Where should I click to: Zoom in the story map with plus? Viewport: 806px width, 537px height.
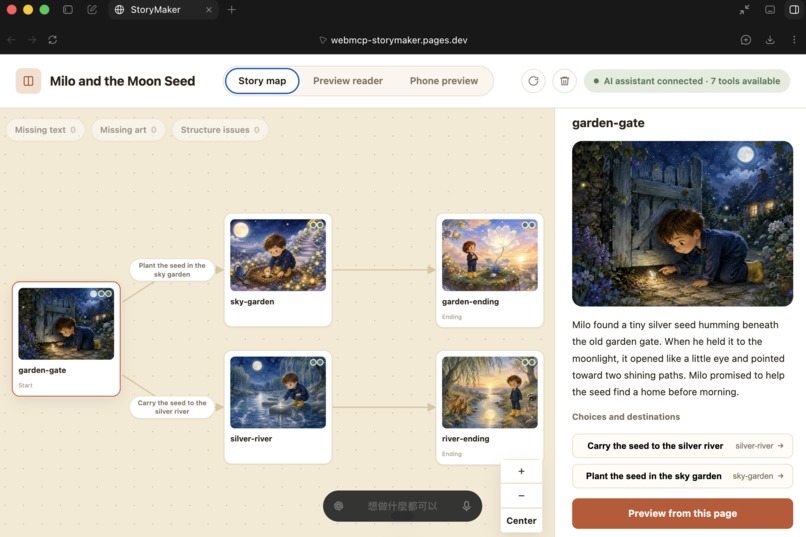[x=521, y=471]
